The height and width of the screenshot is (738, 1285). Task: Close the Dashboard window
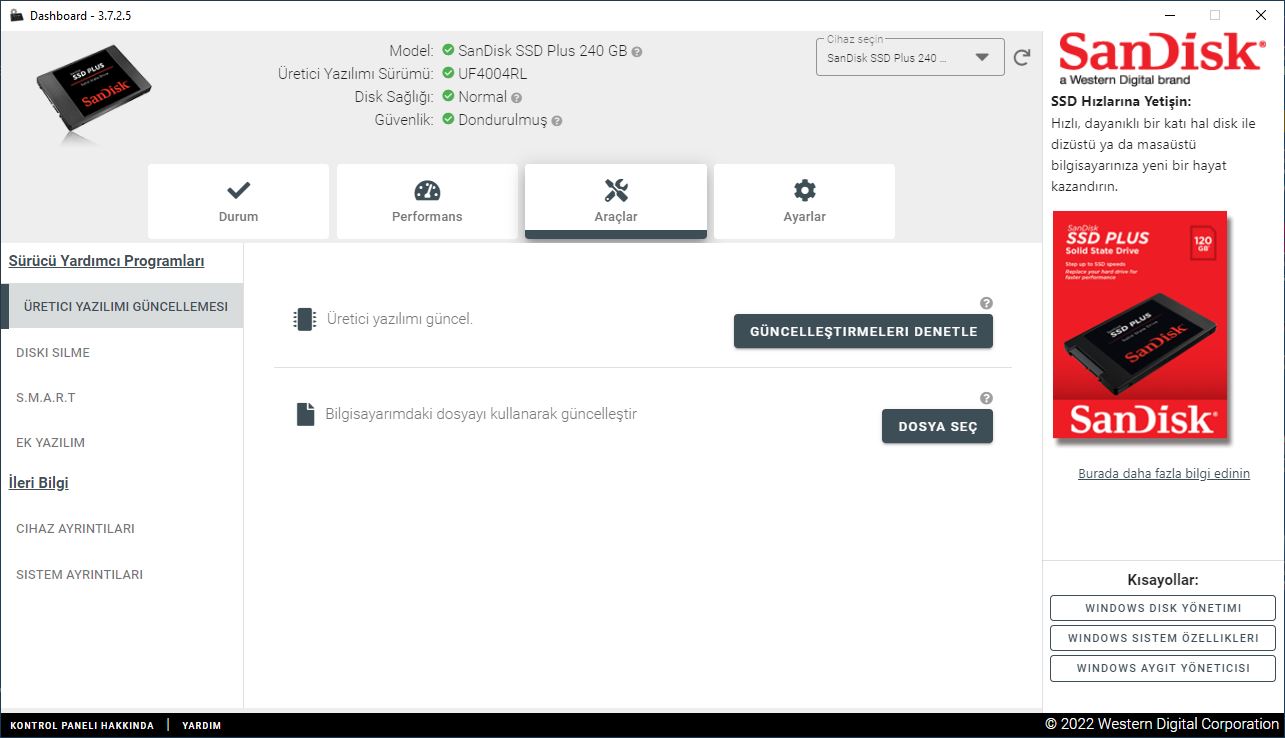click(x=1261, y=15)
